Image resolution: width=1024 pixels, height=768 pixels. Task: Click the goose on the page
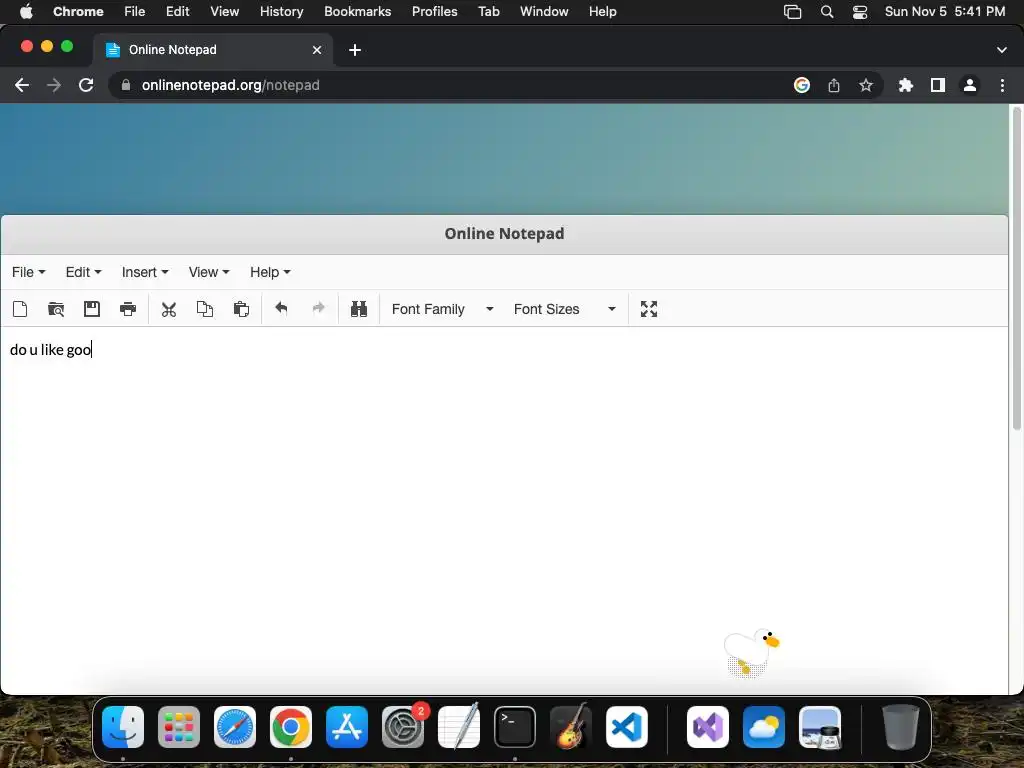pos(751,652)
